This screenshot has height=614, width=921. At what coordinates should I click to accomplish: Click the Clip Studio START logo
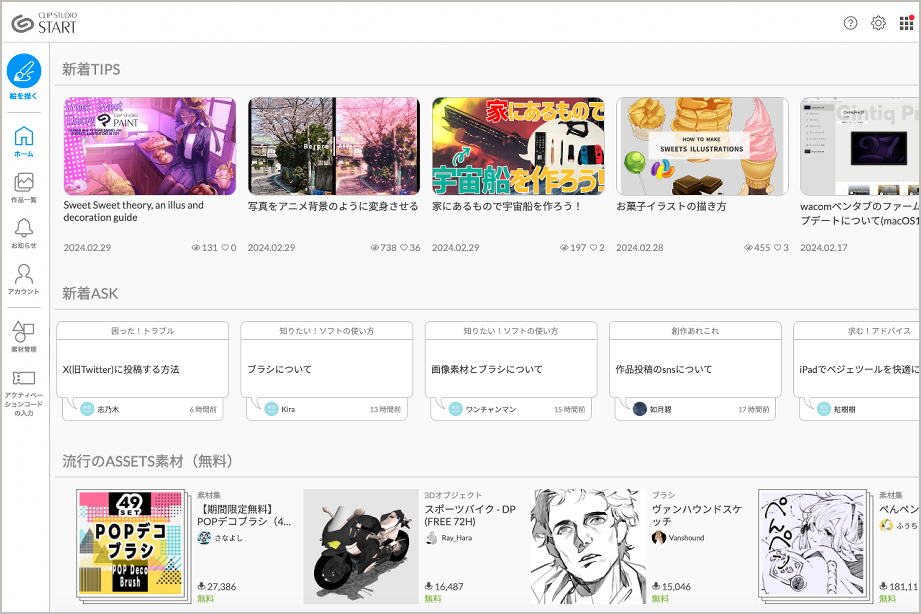coord(45,23)
